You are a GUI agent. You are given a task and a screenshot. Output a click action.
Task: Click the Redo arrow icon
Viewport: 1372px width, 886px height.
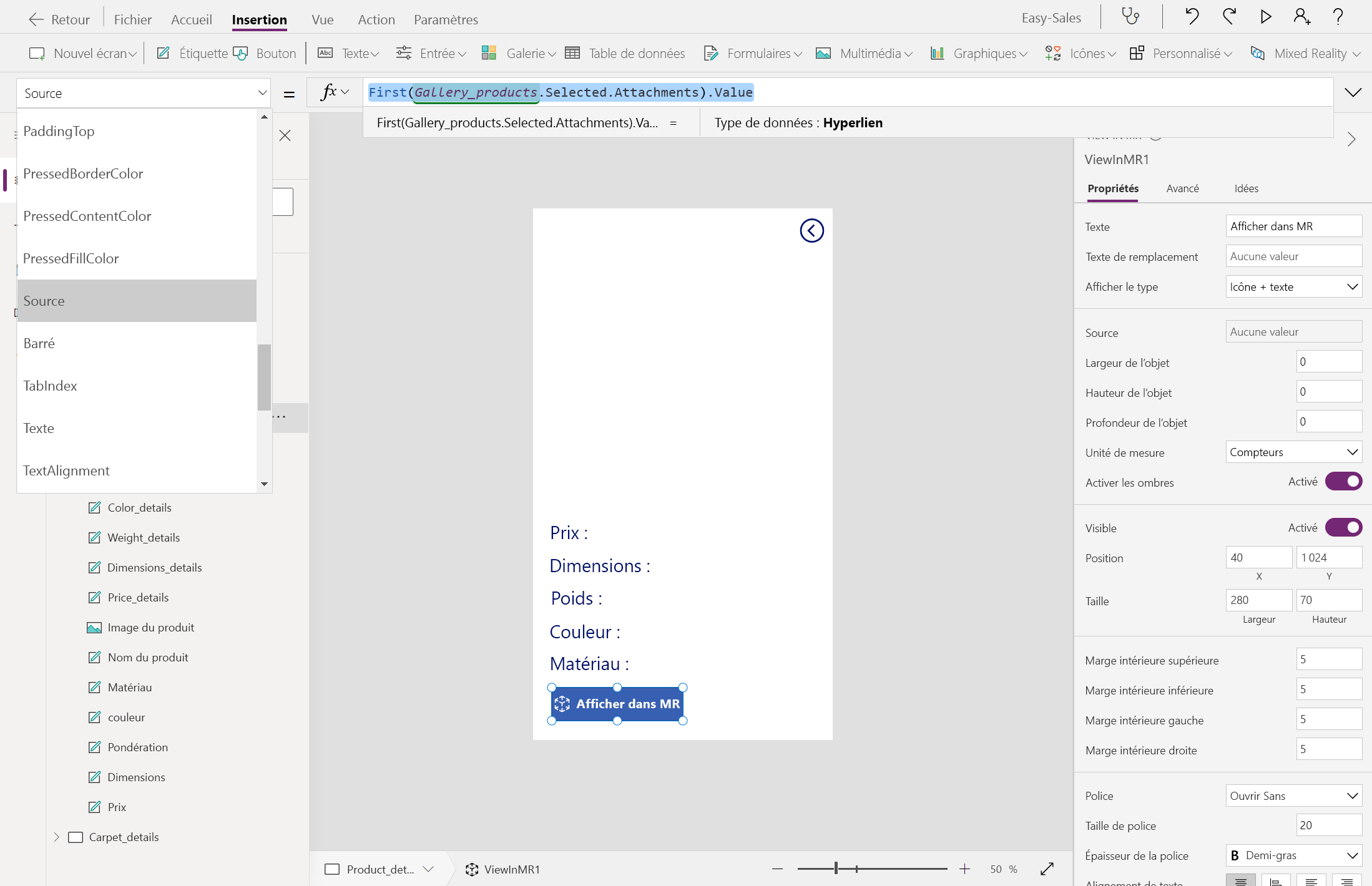tap(1229, 17)
